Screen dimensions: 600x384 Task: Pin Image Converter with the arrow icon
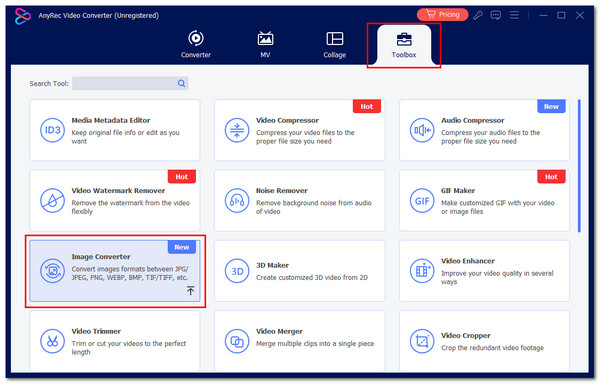tap(190, 290)
